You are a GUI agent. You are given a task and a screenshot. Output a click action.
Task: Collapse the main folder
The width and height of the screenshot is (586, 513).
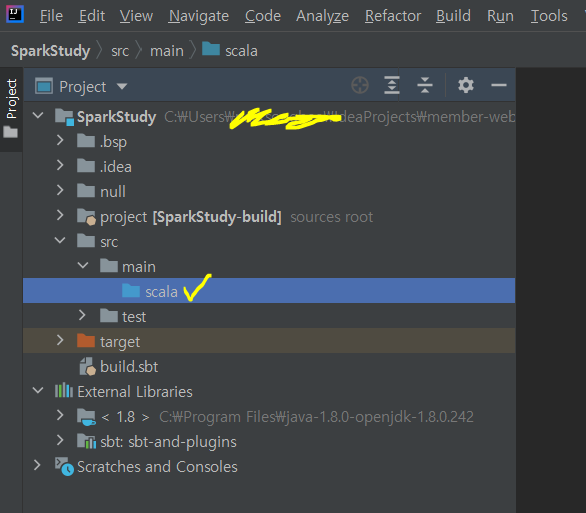tap(83, 266)
